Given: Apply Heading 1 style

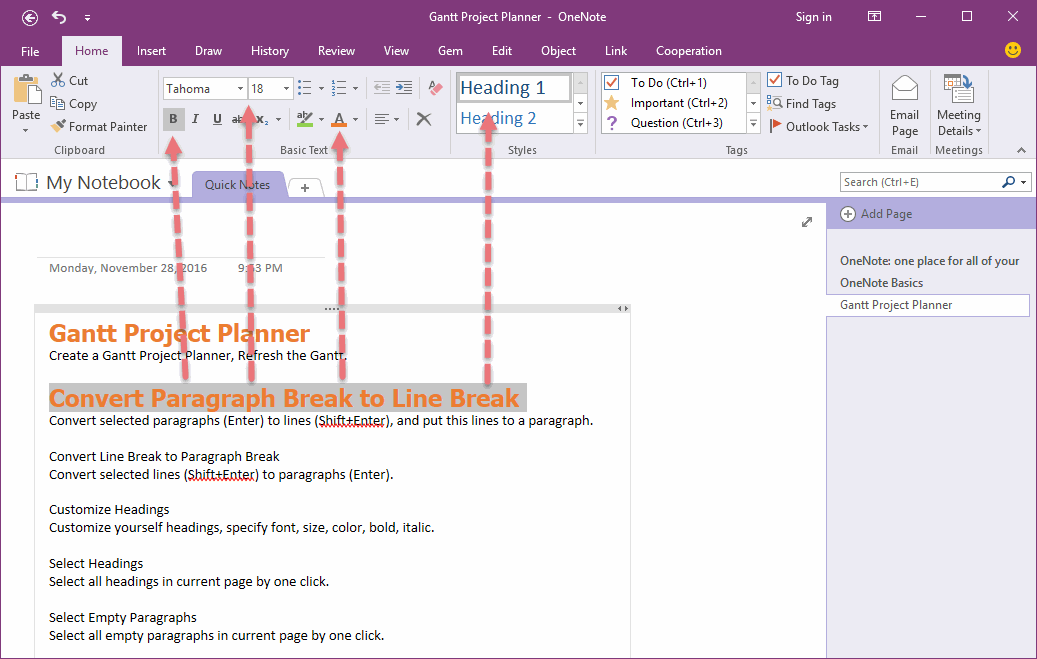Looking at the screenshot, I should [514, 87].
